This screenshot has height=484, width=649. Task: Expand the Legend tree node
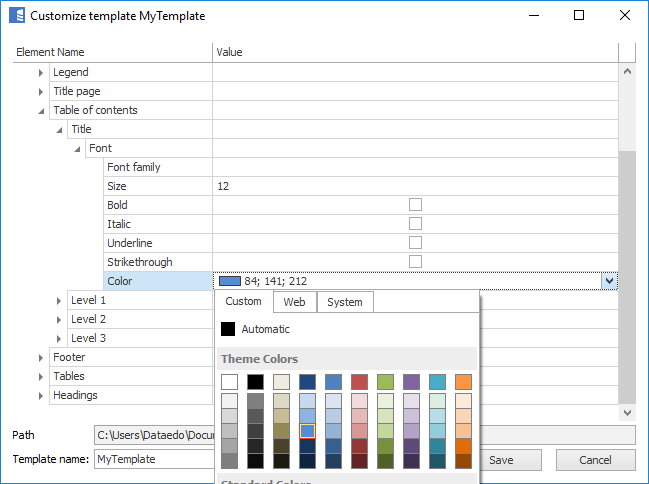tap(41, 73)
